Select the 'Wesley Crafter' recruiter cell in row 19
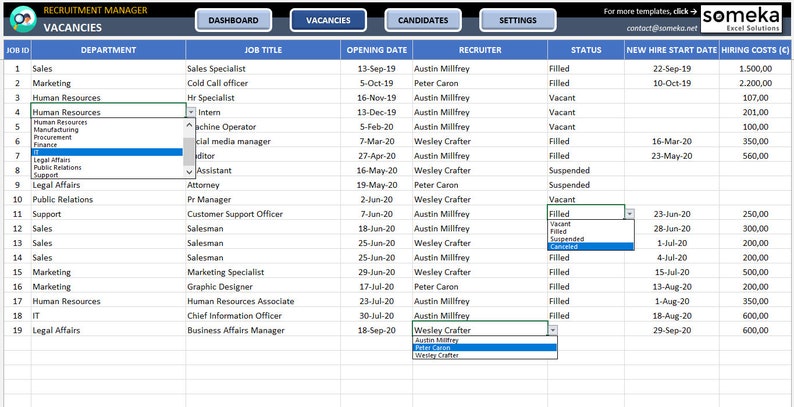Screen dimensions: 794x407 pyautogui.click(x=480, y=331)
